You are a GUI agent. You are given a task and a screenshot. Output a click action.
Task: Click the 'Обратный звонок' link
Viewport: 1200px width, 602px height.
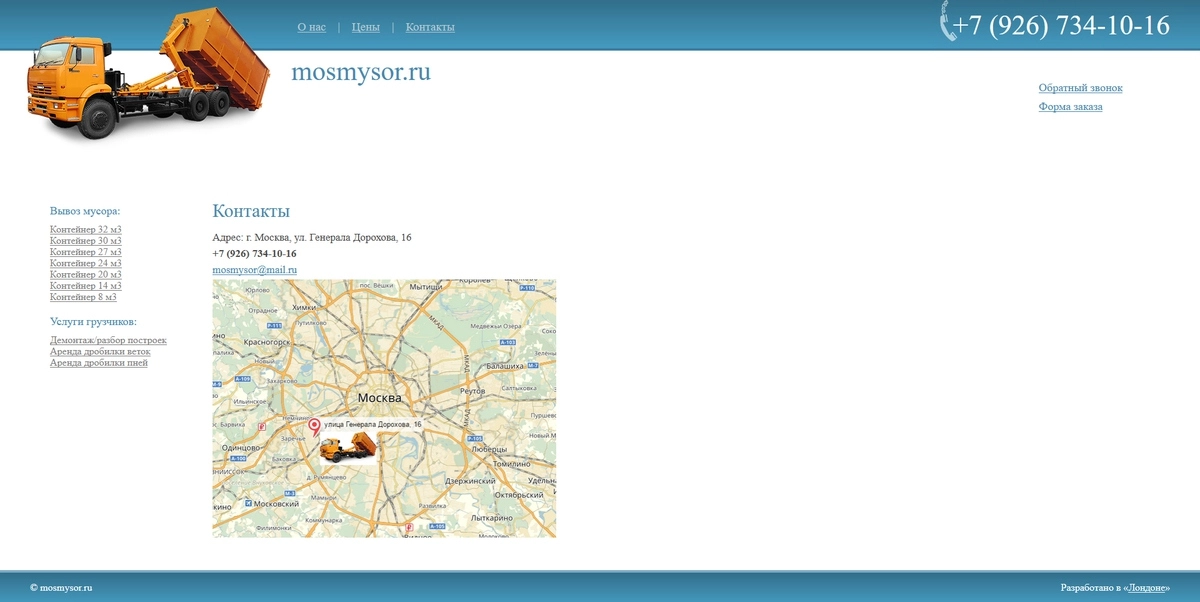tap(1080, 88)
